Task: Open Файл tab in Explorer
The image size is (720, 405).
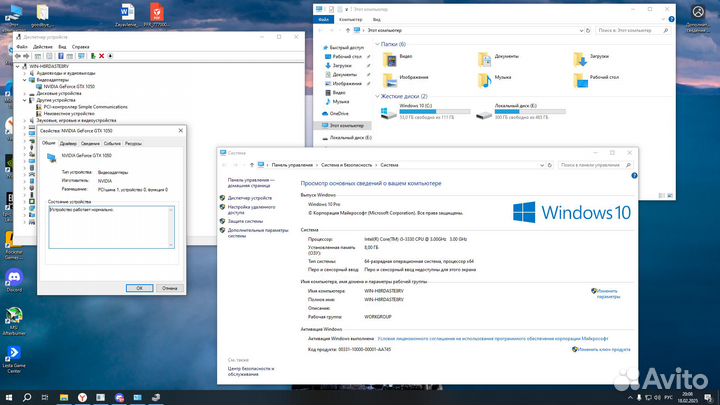Action: pyautogui.click(x=323, y=20)
